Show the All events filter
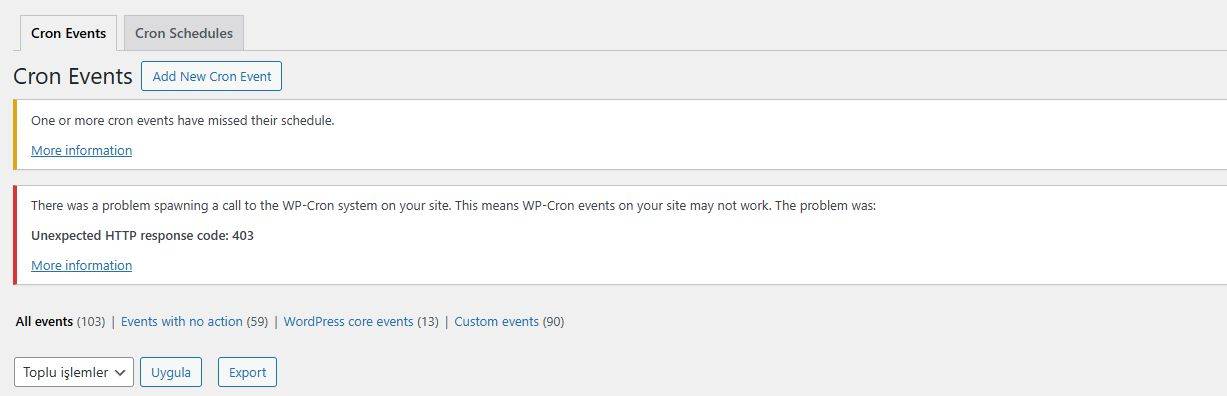Screen dimensions: 1227x396 pos(44,321)
